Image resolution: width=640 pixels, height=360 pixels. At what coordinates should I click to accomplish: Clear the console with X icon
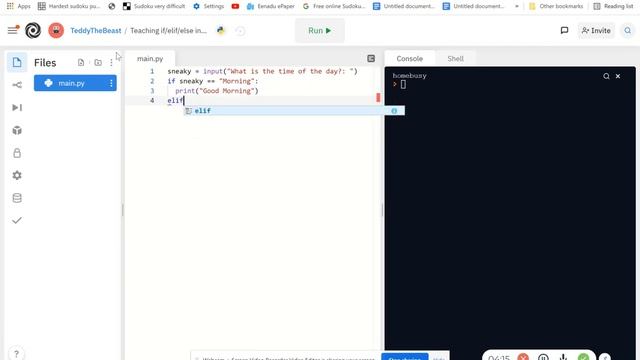coord(618,76)
